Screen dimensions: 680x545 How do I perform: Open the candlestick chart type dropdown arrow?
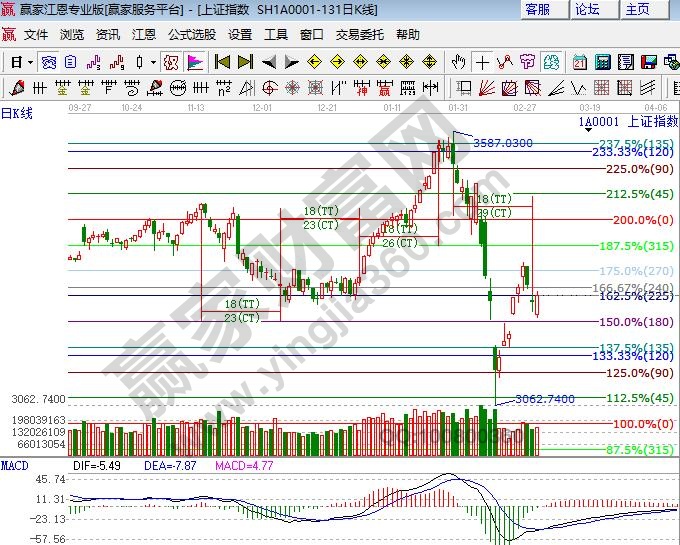pos(152,62)
